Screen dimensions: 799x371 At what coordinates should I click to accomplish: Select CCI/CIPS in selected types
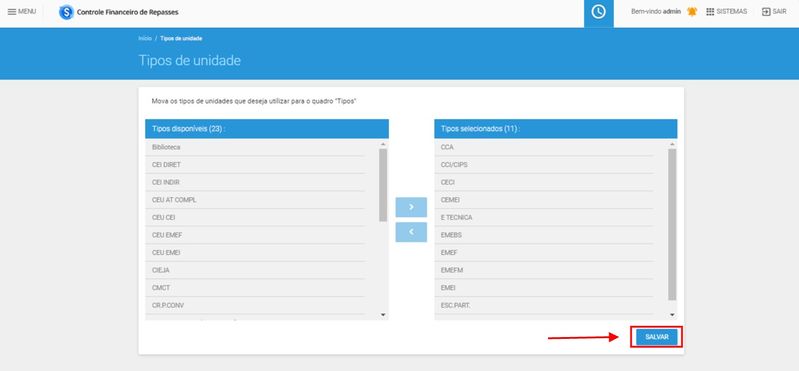[544, 165]
